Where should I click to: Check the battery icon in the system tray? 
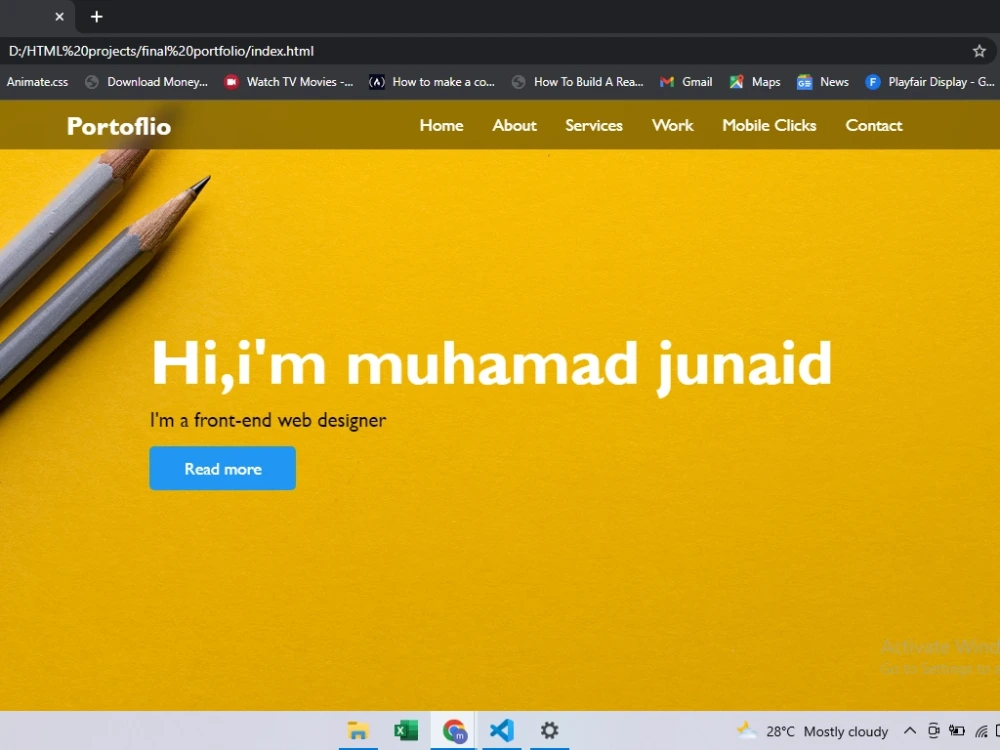tap(957, 730)
